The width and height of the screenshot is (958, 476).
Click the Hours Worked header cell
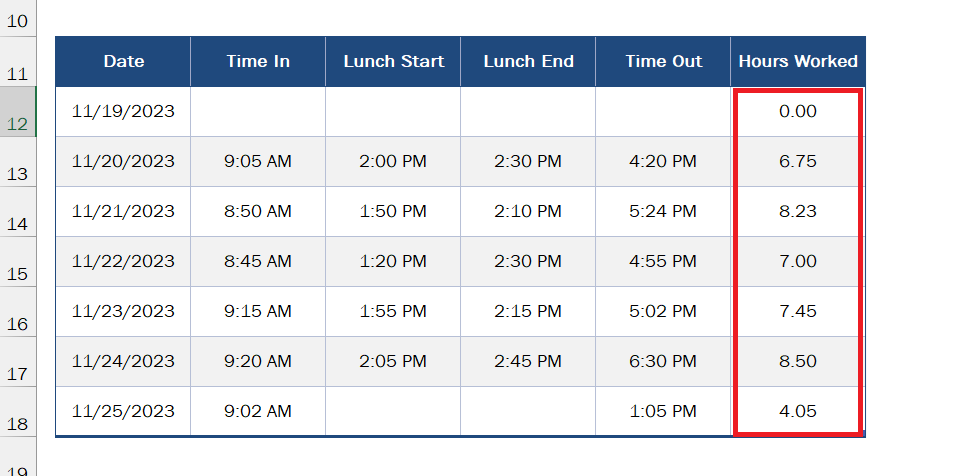(798, 61)
